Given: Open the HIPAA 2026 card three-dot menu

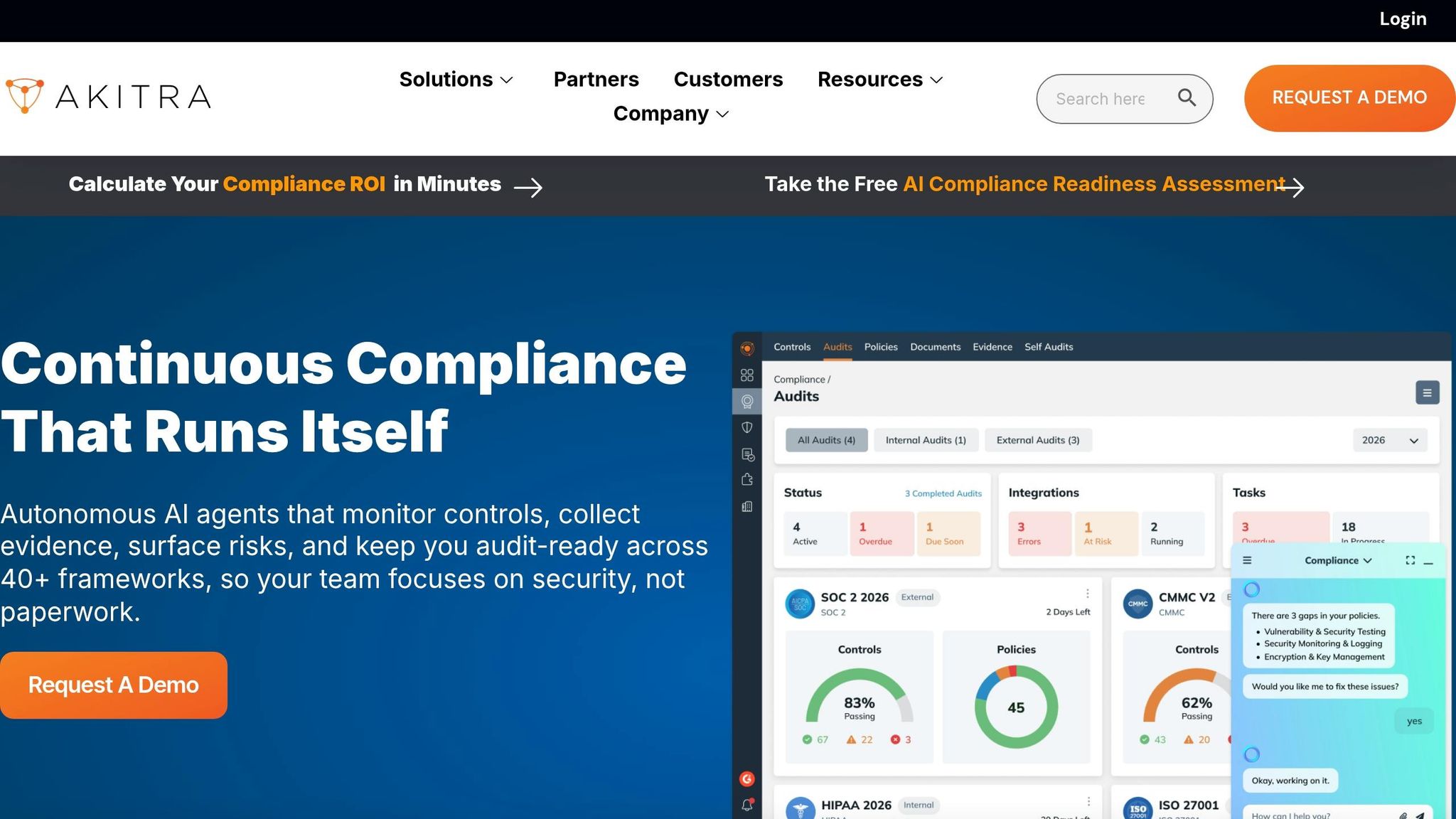Looking at the screenshot, I should pyautogui.click(x=1088, y=802).
